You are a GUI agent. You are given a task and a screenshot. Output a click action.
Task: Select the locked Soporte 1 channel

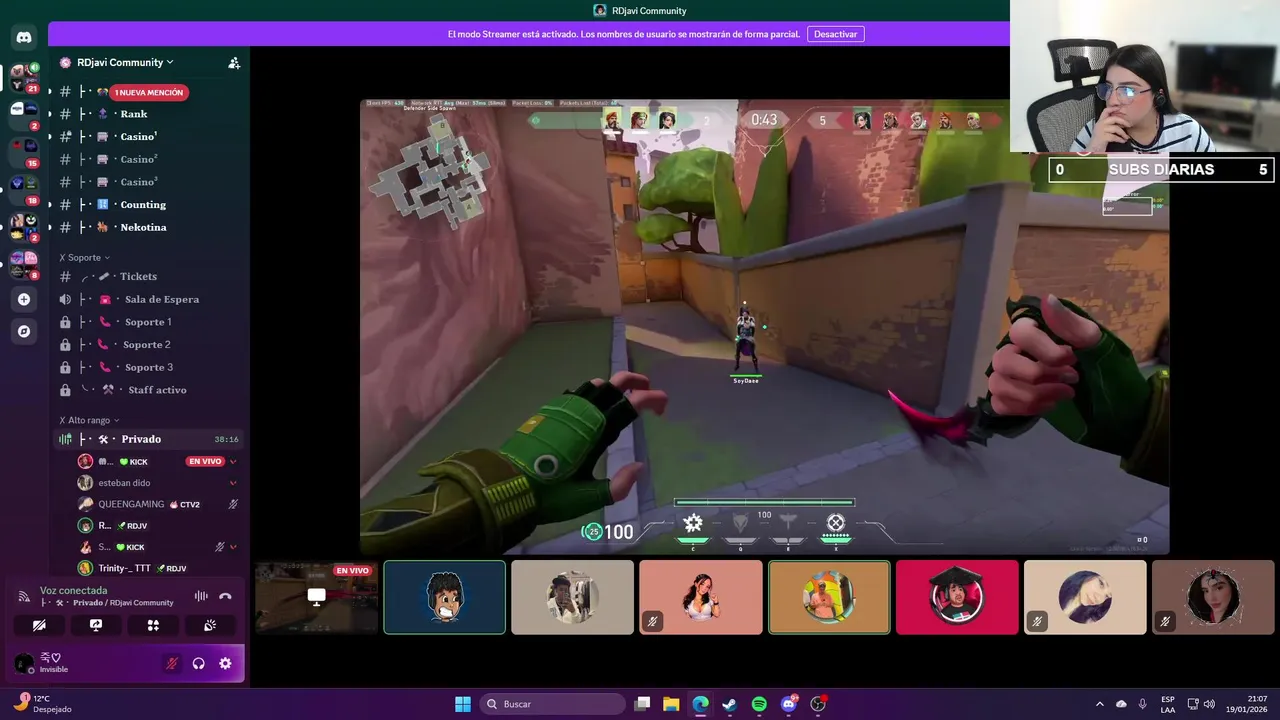(x=150, y=322)
